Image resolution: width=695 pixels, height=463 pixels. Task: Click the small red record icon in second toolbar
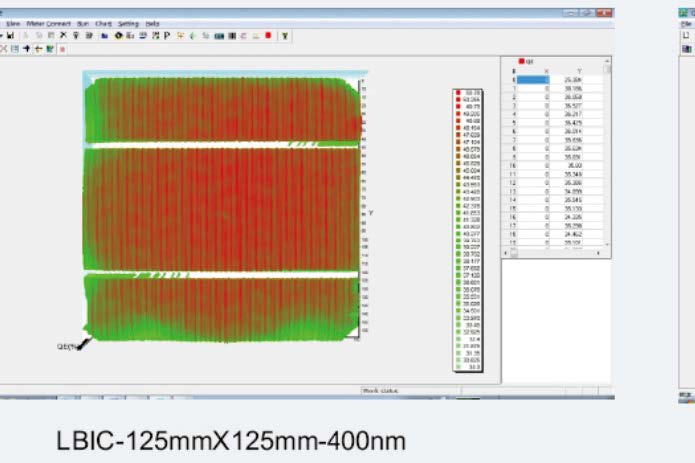coord(62,47)
